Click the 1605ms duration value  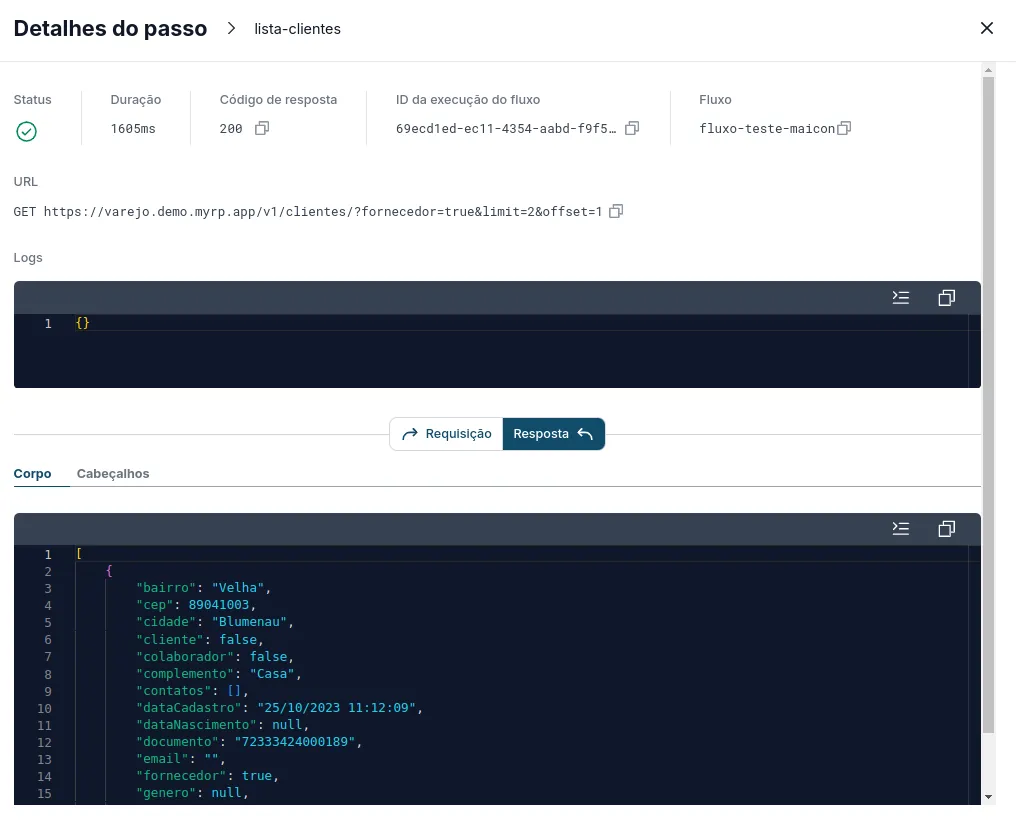[x=133, y=129]
